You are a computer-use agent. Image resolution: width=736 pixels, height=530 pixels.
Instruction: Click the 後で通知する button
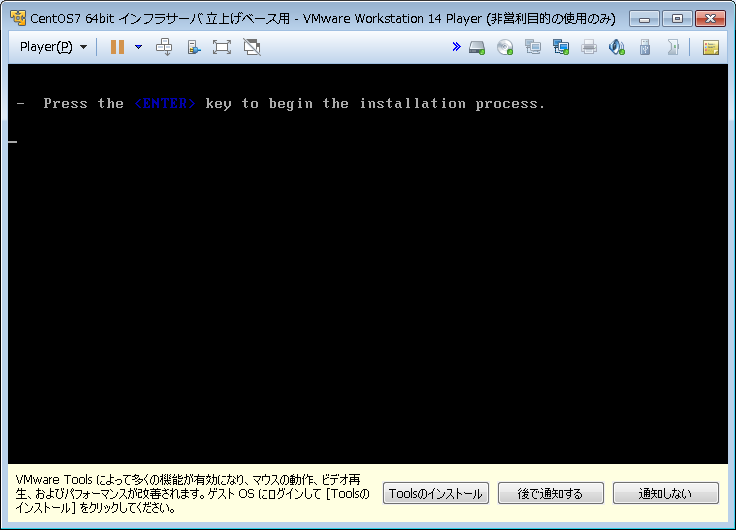point(551,493)
